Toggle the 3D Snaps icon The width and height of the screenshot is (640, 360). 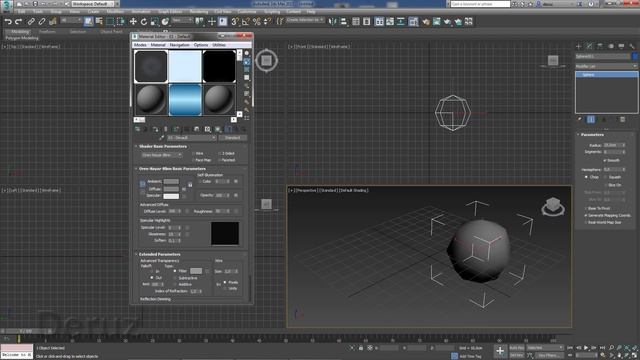point(235,22)
